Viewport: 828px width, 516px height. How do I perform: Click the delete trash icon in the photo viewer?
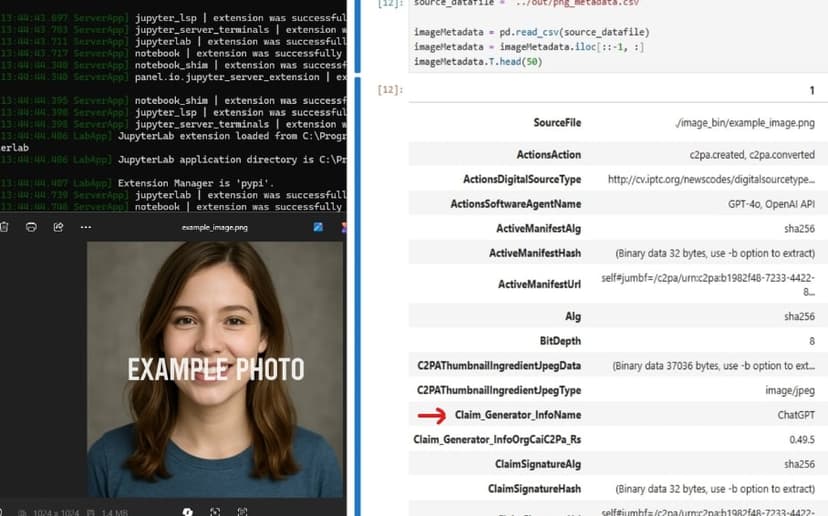pyautogui.click(x=4, y=227)
